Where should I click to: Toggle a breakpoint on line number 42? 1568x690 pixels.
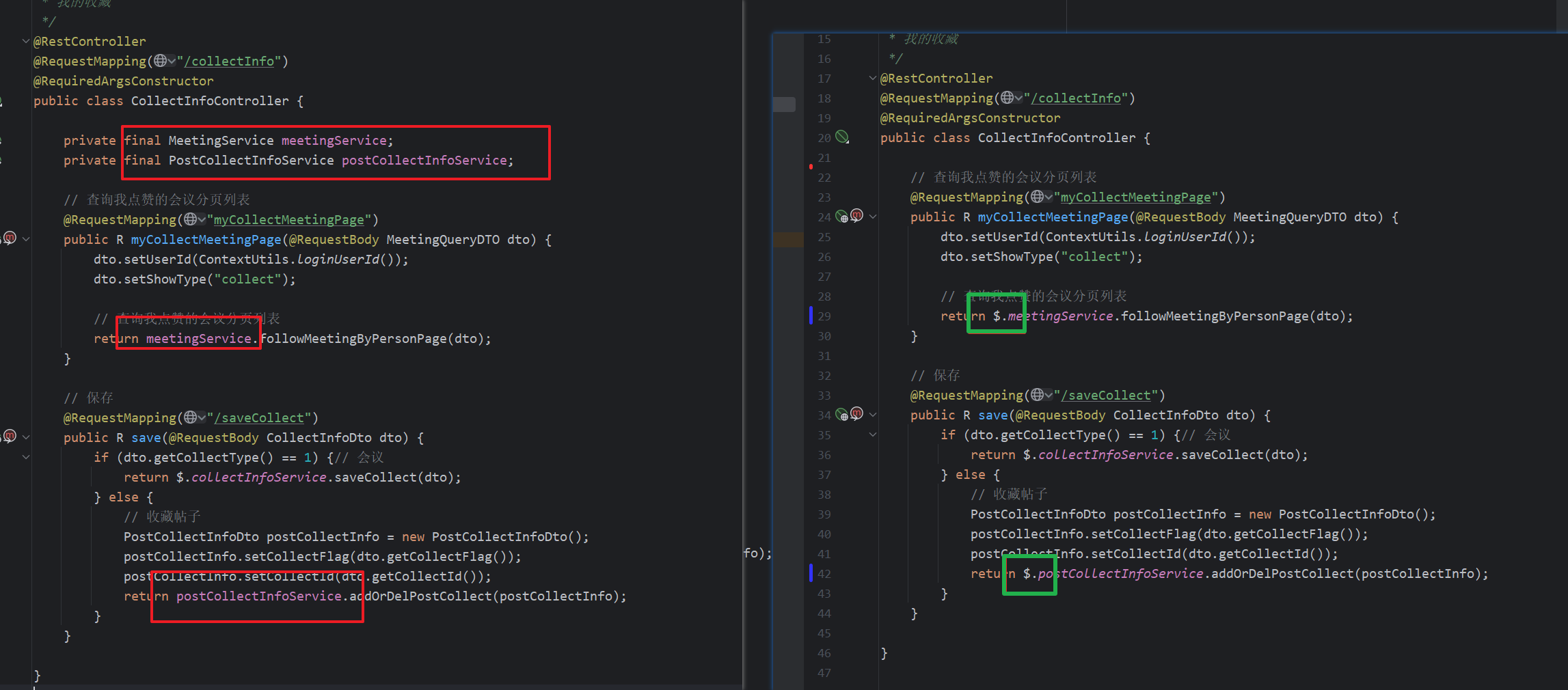click(x=824, y=574)
